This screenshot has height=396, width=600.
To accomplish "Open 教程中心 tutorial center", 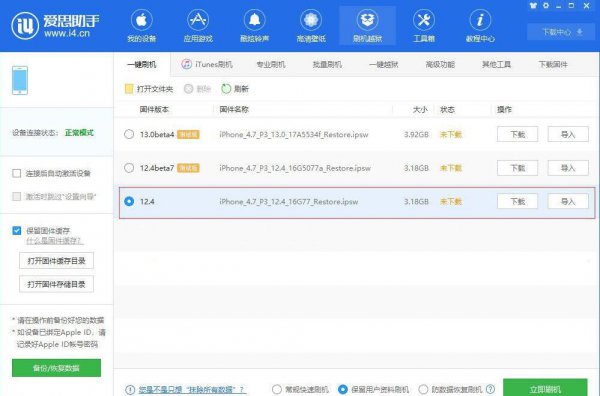I will (480, 26).
